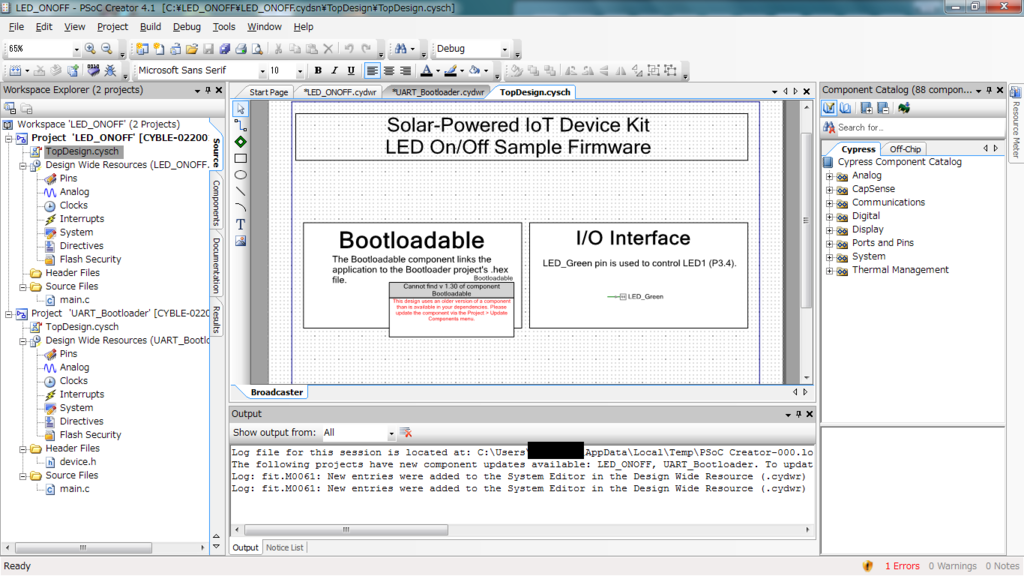Click the Find binoculars icon
This screenshot has height=576, width=1024.
(x=401, y=49)
